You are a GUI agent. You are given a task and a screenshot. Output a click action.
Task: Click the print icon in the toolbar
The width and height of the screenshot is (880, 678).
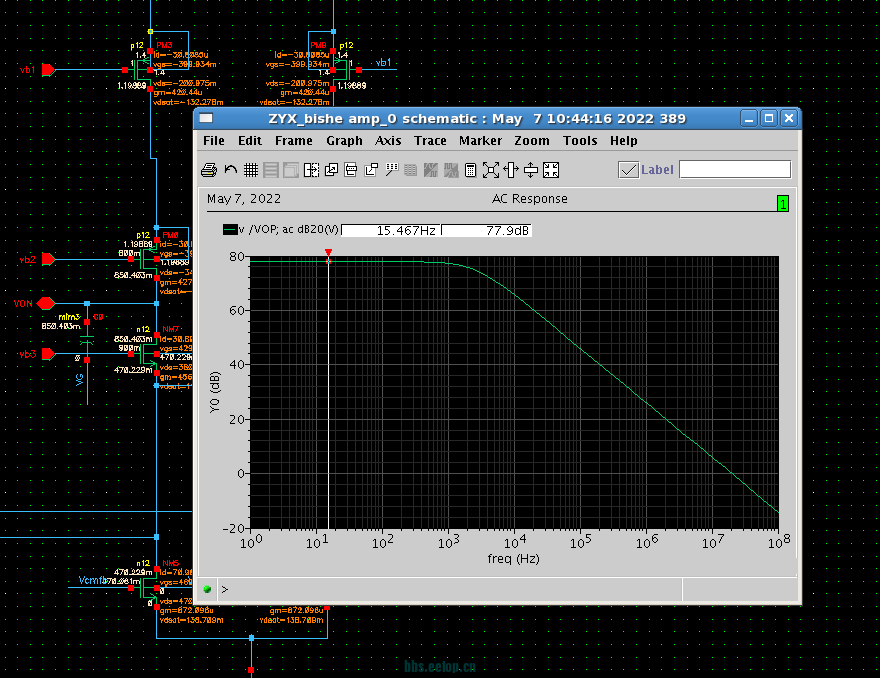[x=209, y=170]
